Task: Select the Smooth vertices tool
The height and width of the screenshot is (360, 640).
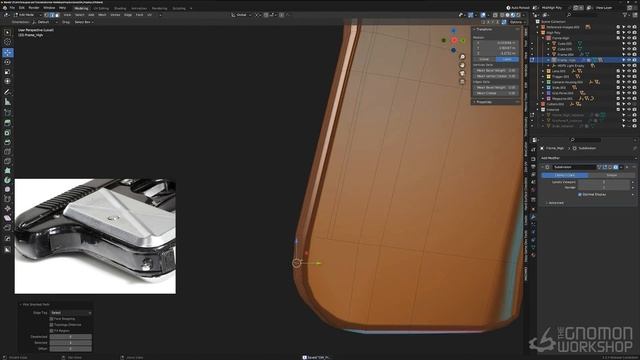Action: click(x=7, y=189)
